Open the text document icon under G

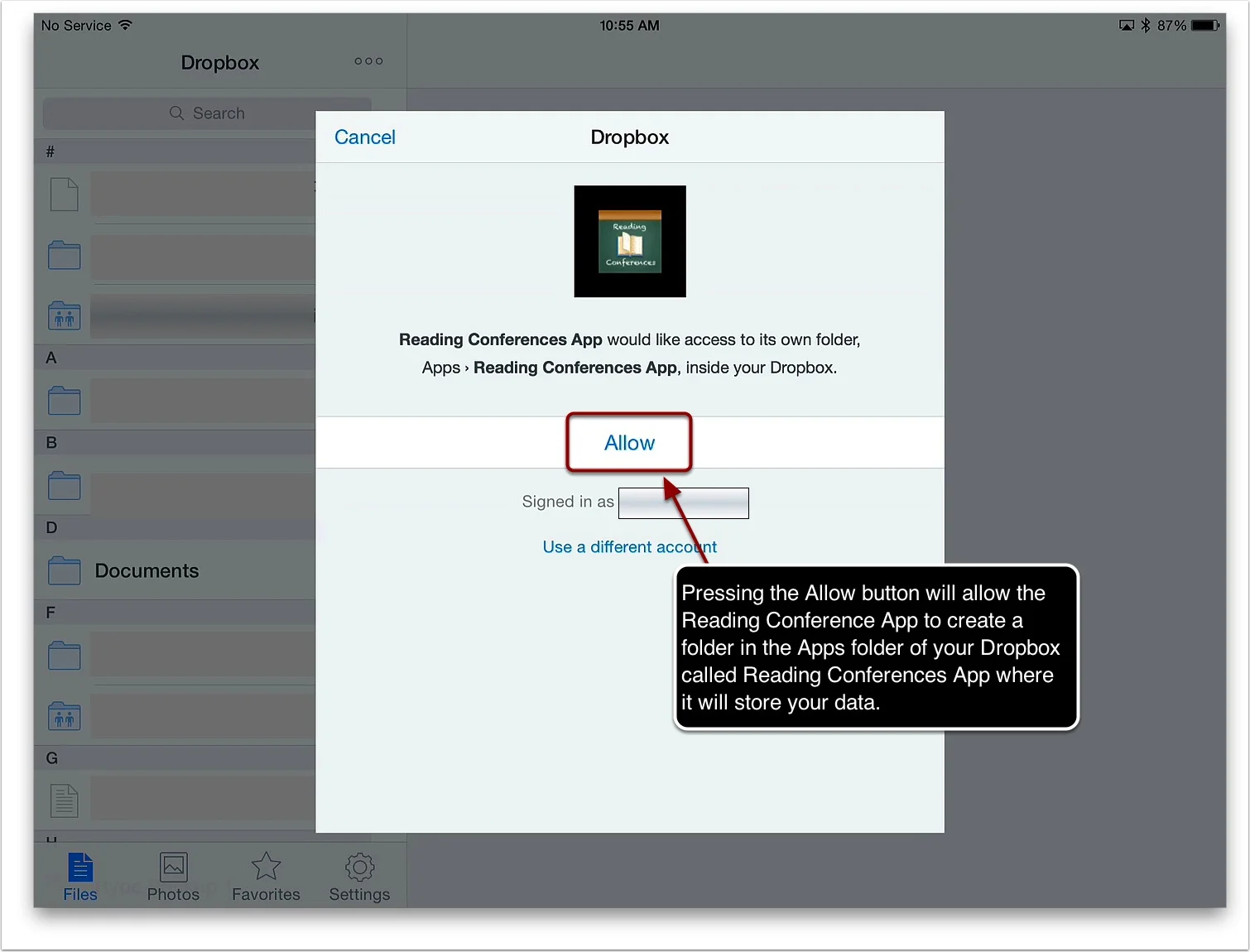(x=64, y=801)
